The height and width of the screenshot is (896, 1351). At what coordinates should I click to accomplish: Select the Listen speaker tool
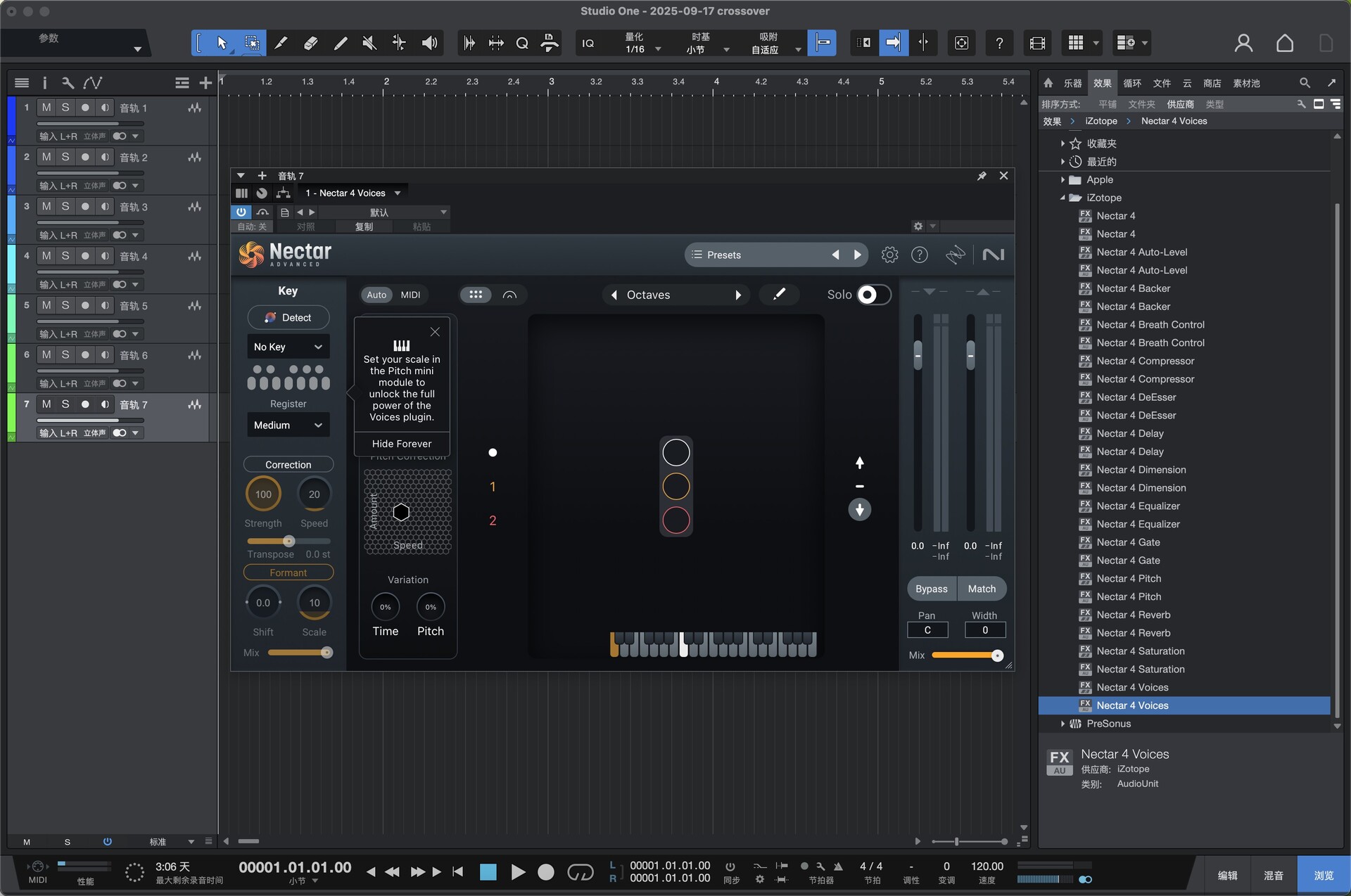click(x=429, y=43)
